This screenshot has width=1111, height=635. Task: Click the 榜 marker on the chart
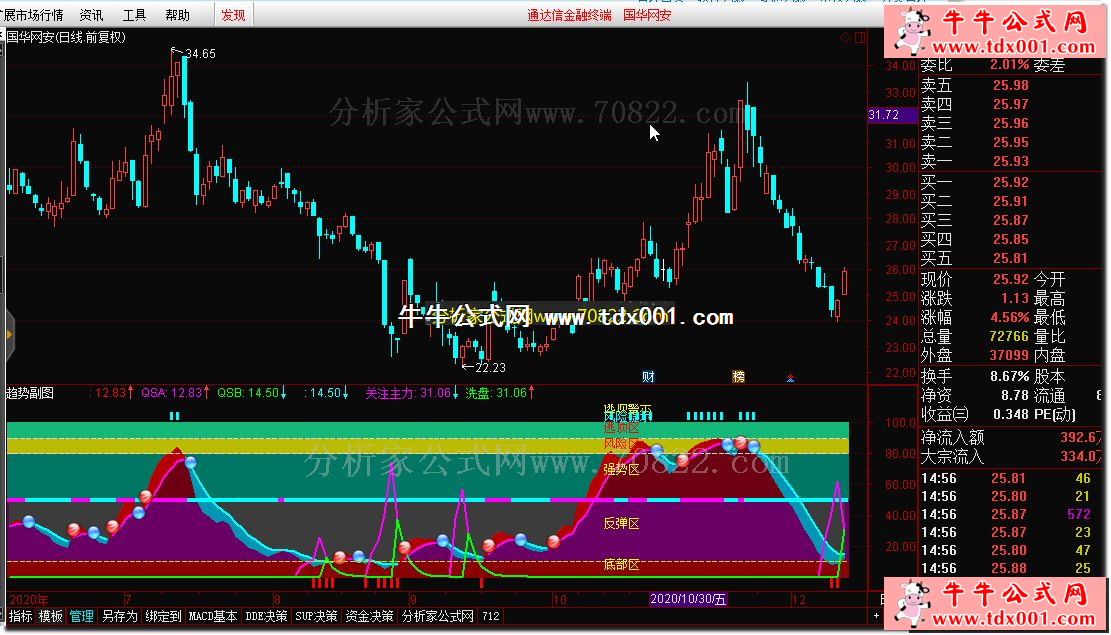[x=739, y=376]
